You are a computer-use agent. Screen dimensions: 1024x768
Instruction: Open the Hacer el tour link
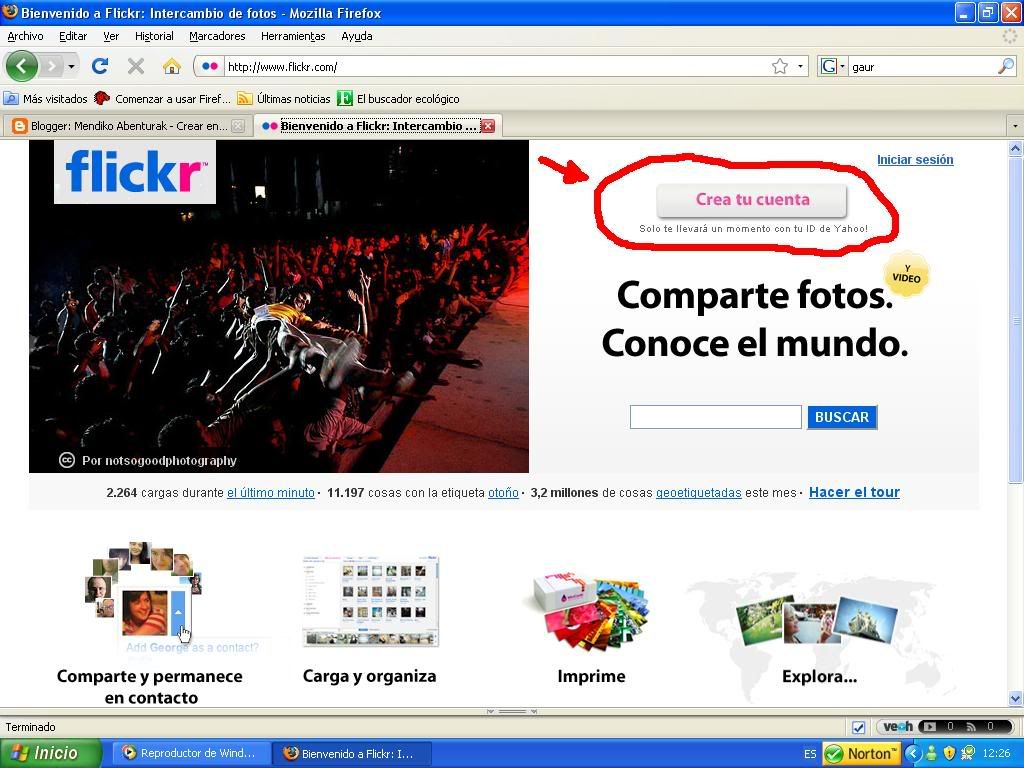[x=854, y=492]
